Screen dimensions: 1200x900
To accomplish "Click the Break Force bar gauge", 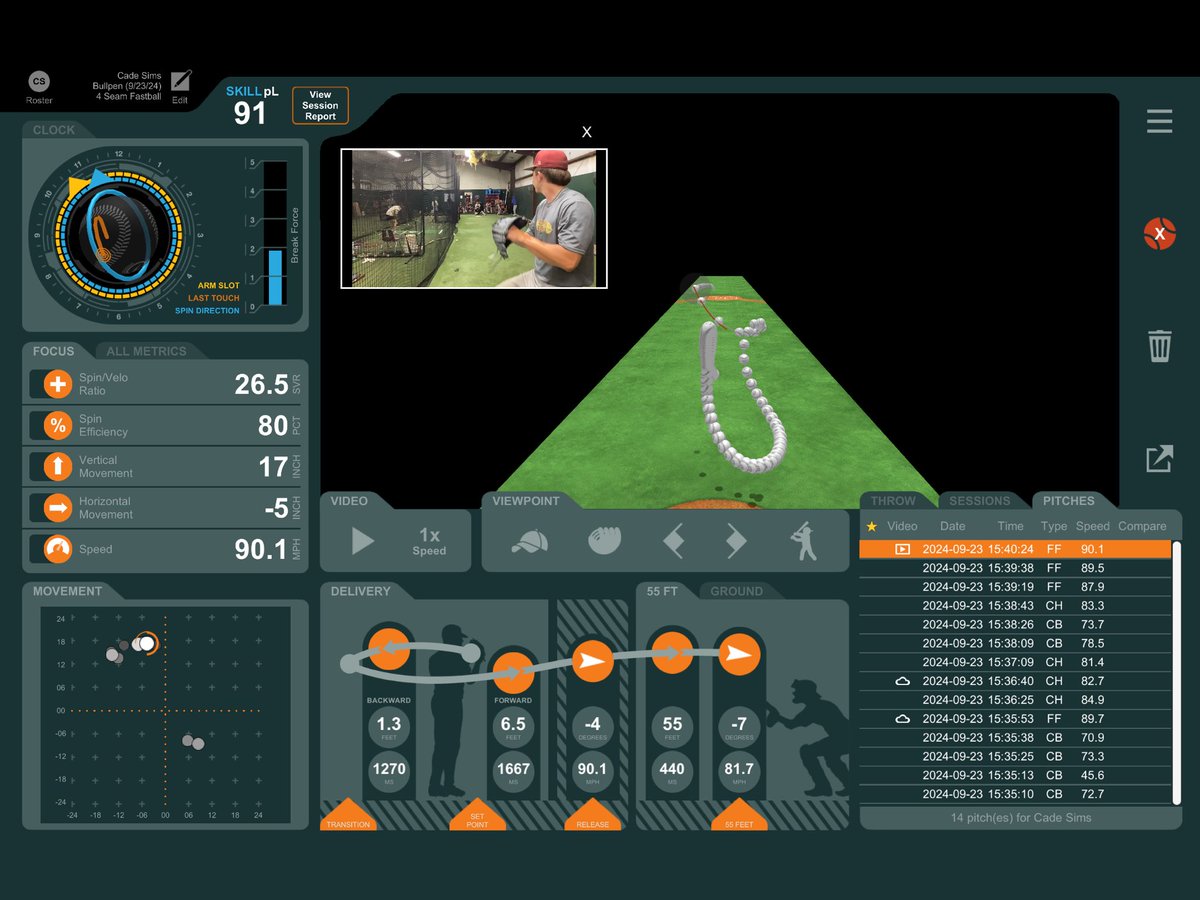I will point(275,233).
